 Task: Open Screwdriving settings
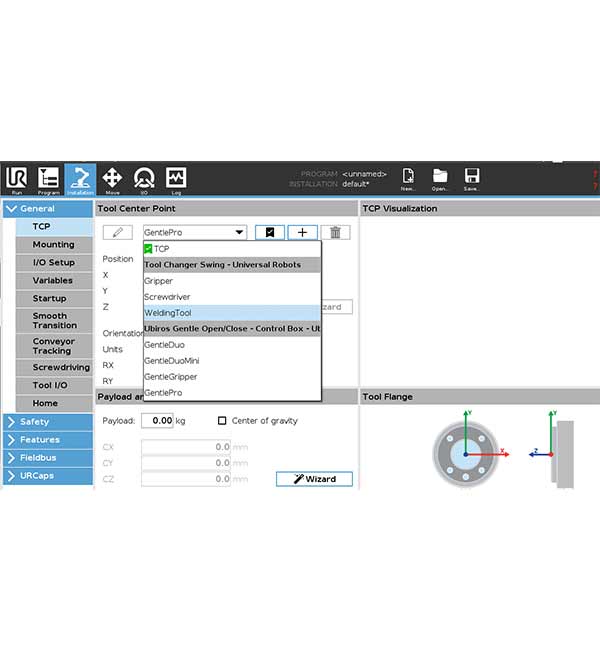pyautogui.click(x=54, y=367)
